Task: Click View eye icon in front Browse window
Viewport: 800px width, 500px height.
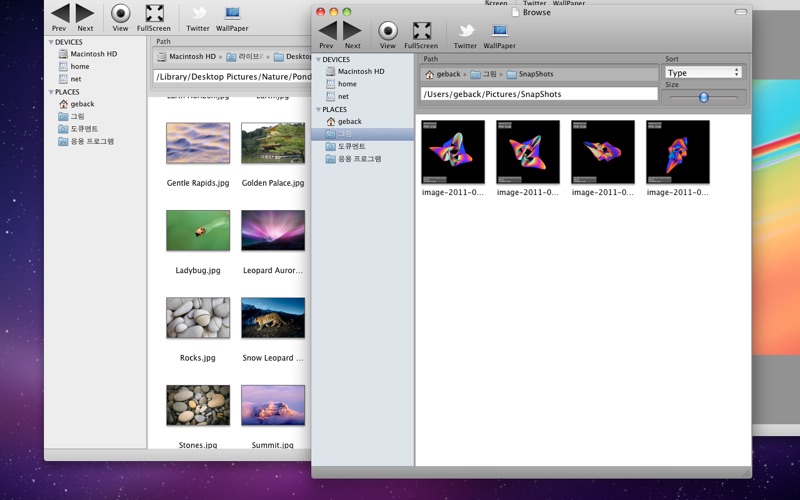Action: coord(388,31)
